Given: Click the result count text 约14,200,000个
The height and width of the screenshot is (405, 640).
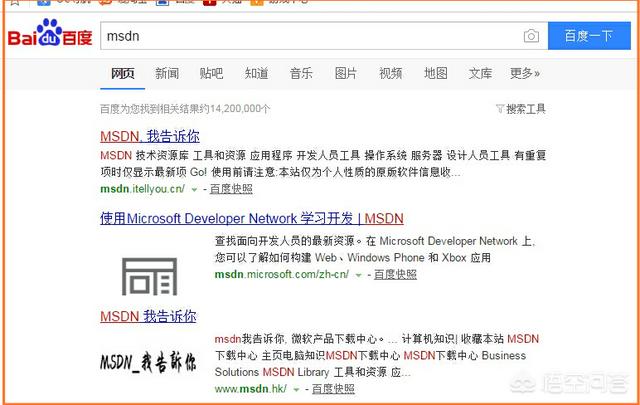Looking at the screenshot, I should (233, 109).
